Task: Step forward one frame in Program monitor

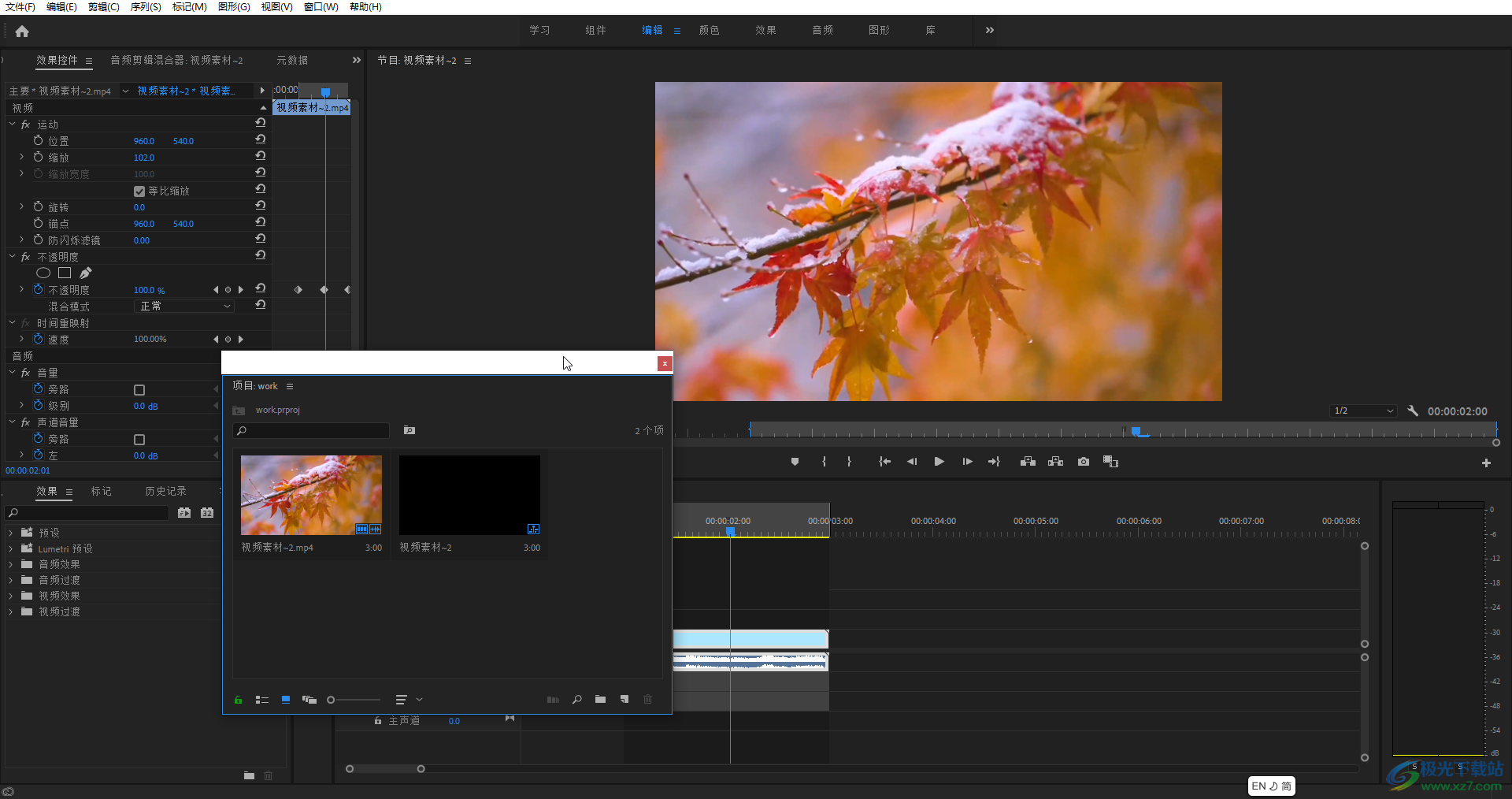Action: coord(967,462)
